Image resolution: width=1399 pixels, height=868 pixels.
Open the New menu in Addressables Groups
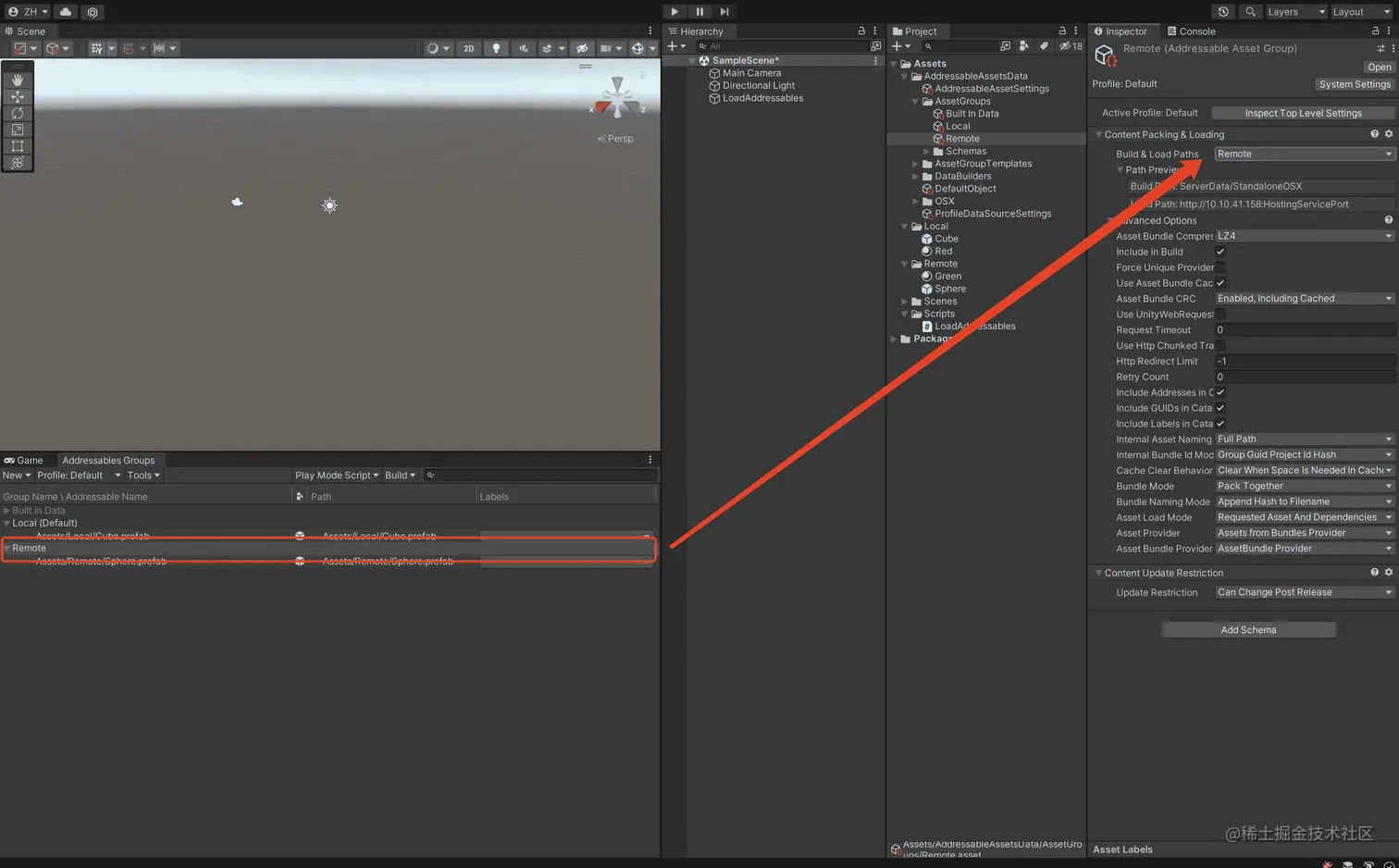[x=16, y=476]
